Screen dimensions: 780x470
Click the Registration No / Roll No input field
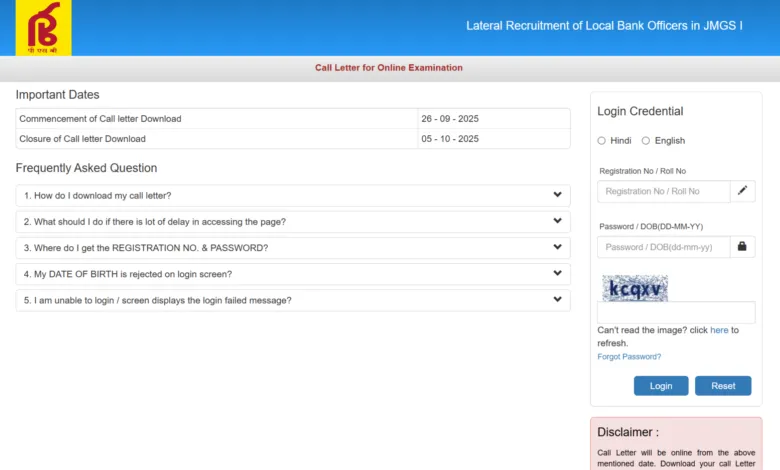[x=663, y=191]
